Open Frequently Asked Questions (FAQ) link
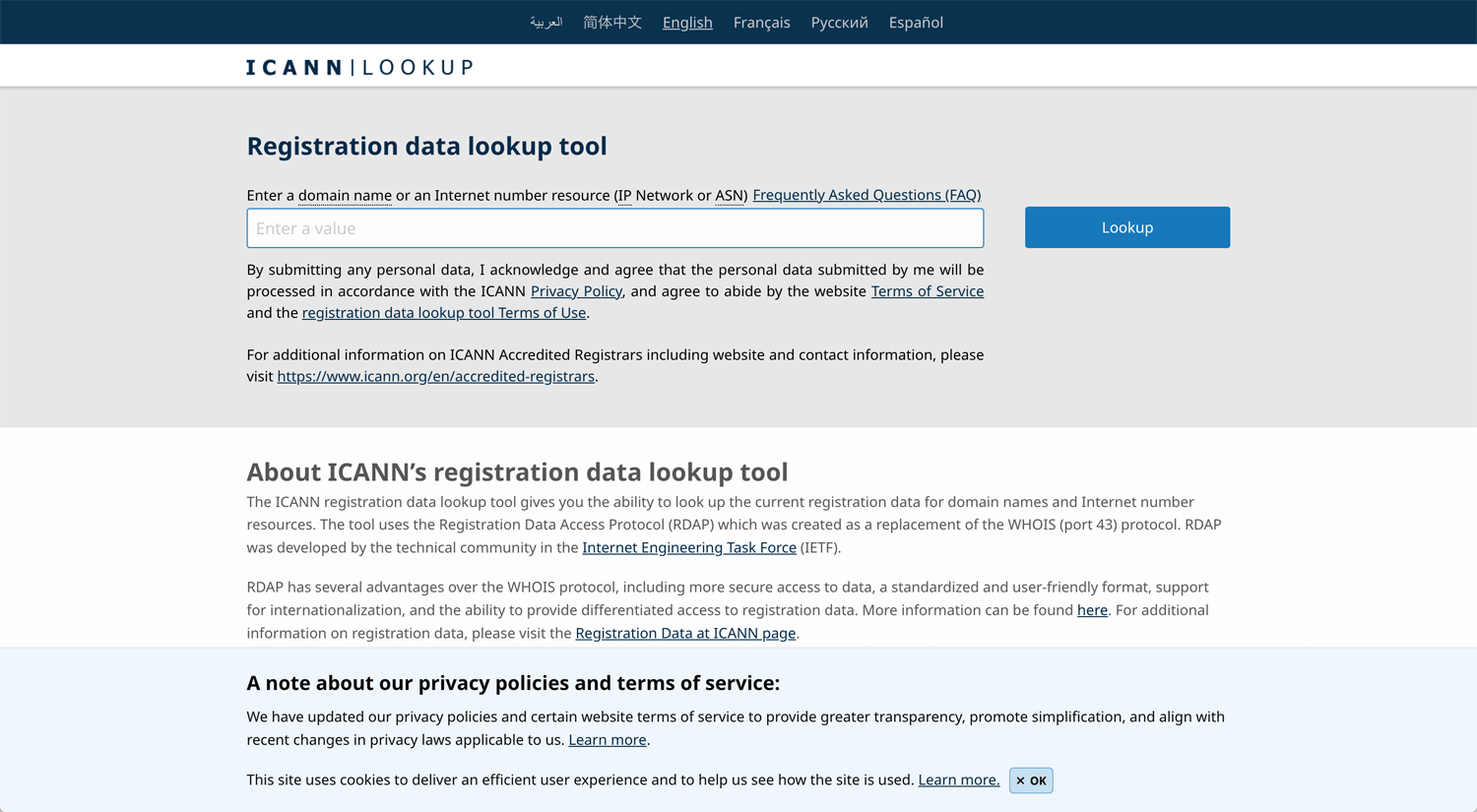 click(867, 195)
